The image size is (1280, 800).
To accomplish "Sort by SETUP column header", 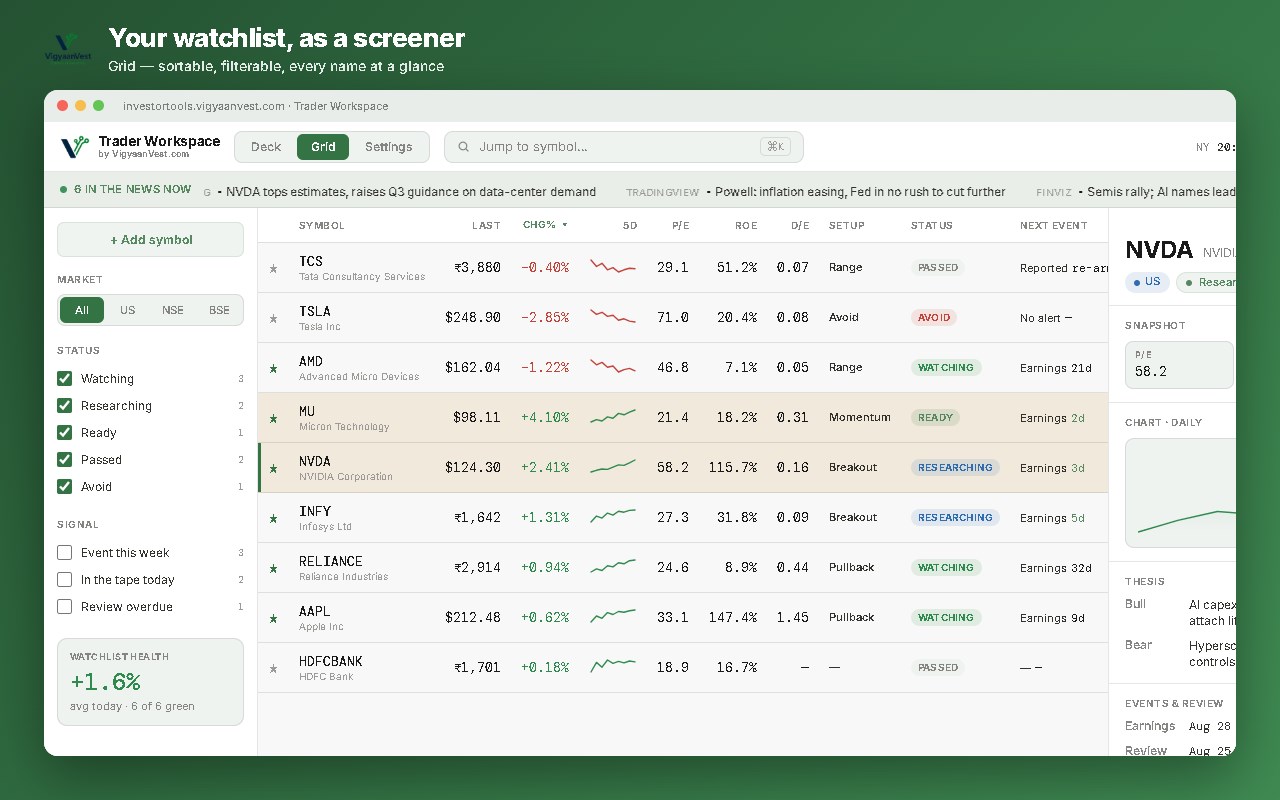I will pyautogui.click(x=847, y=225).
